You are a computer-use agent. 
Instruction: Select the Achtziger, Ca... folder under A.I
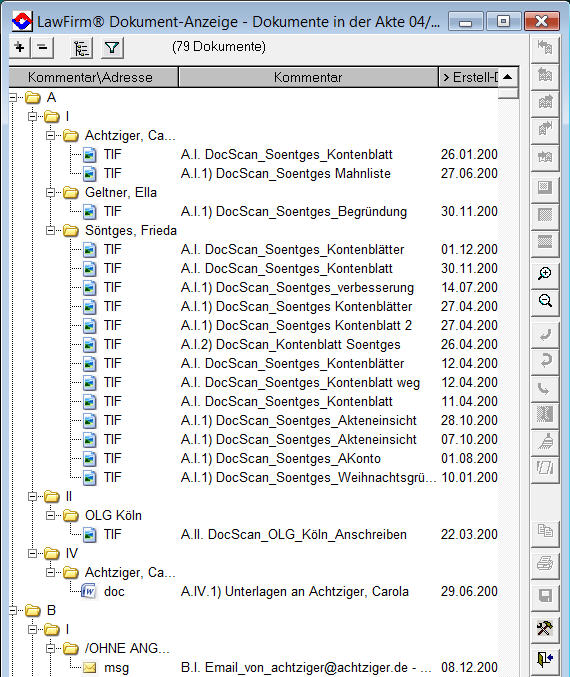[x=130, y=136]
